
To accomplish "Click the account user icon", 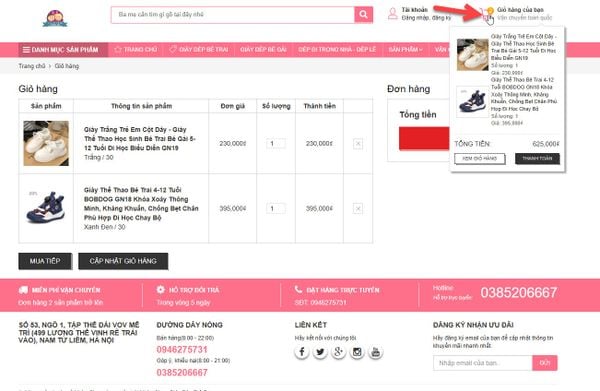I will 393,14.
